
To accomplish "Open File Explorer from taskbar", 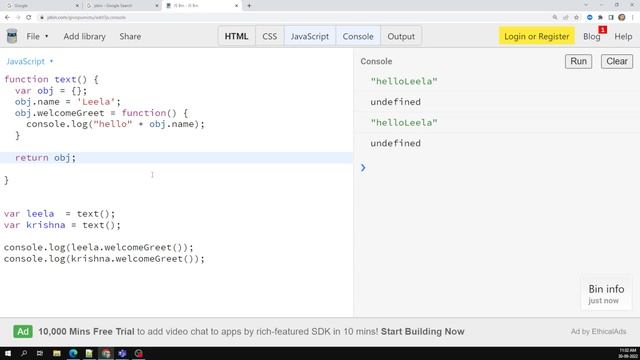I will [x=57, y=353].
